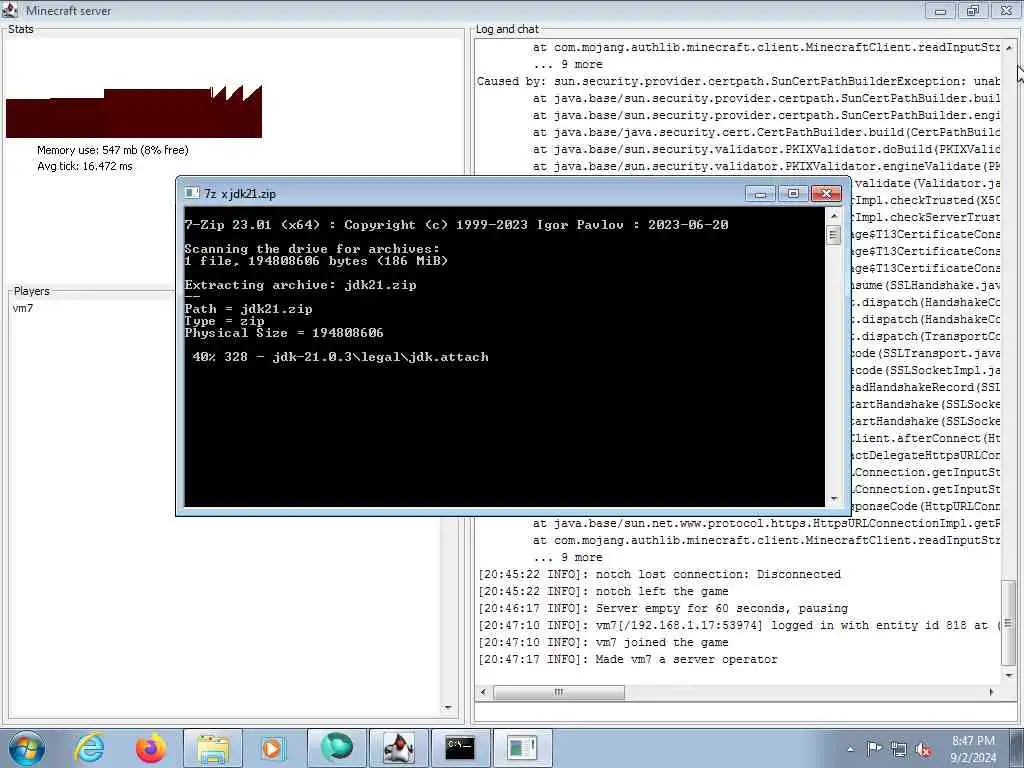Click log line 'notch lost connection: Disconnected'

pos(659,574)
